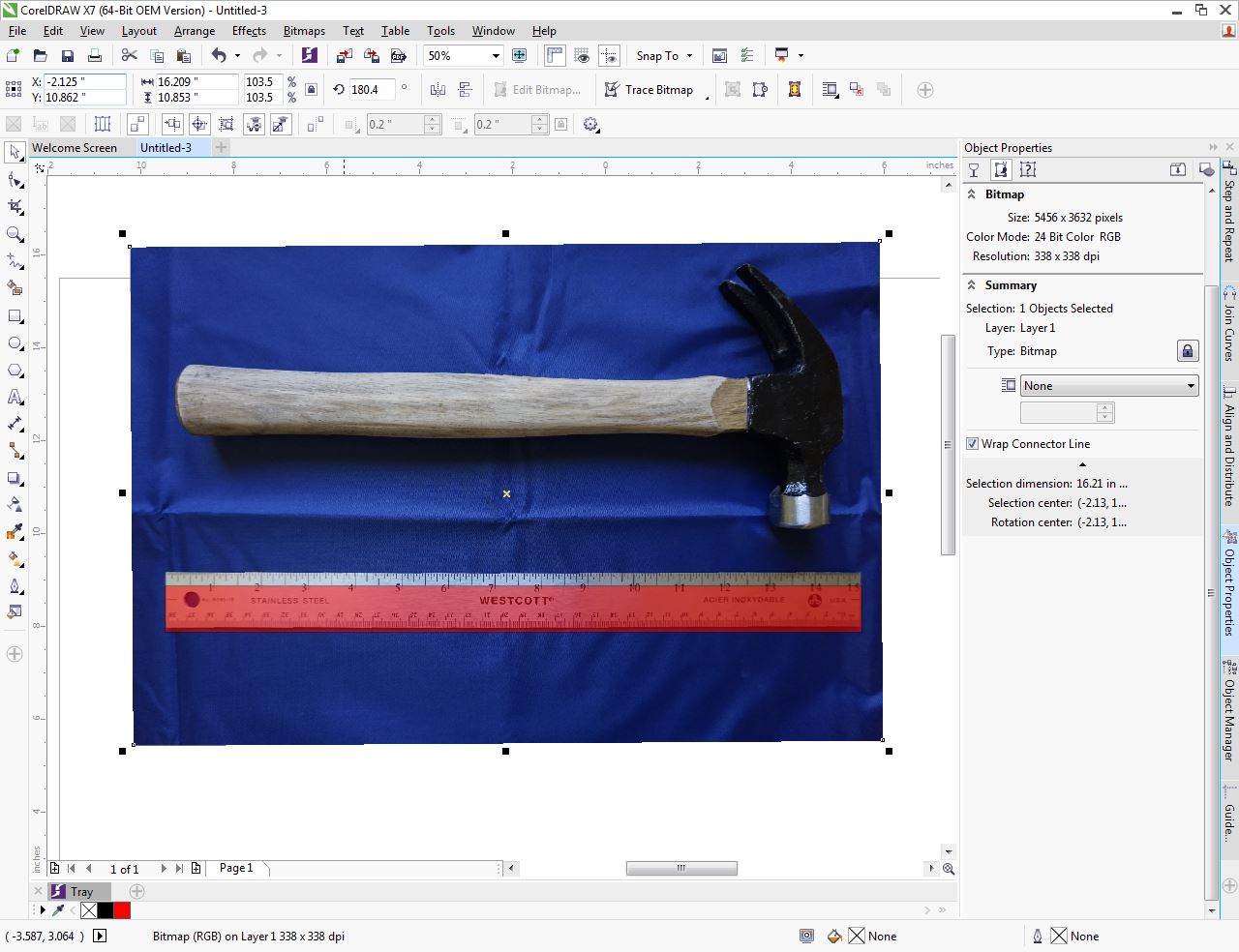Select the Crop tool
1239x952 pixels.
[x=15, y=207]
